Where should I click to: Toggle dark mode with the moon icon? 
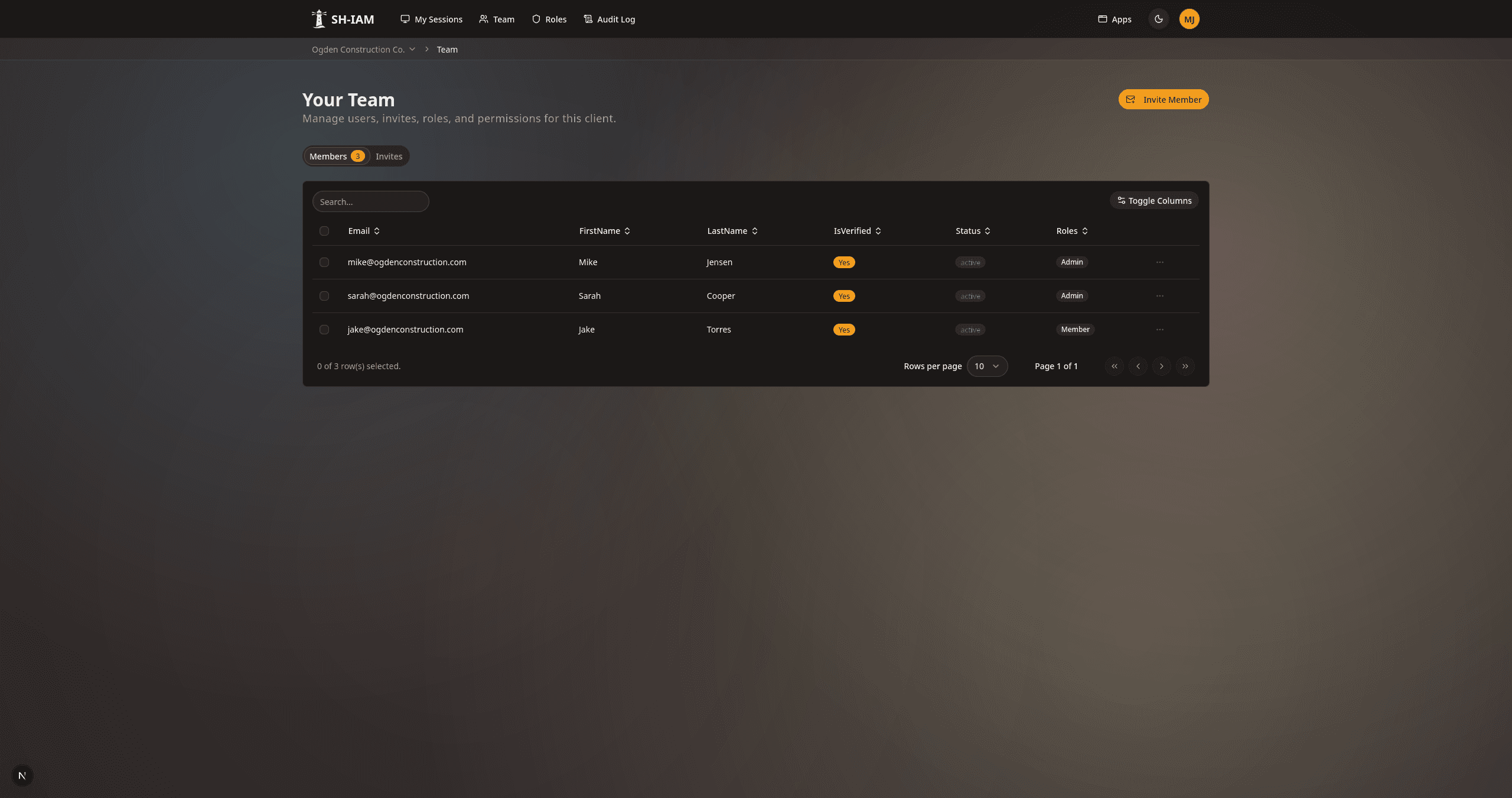(1158, 18)
